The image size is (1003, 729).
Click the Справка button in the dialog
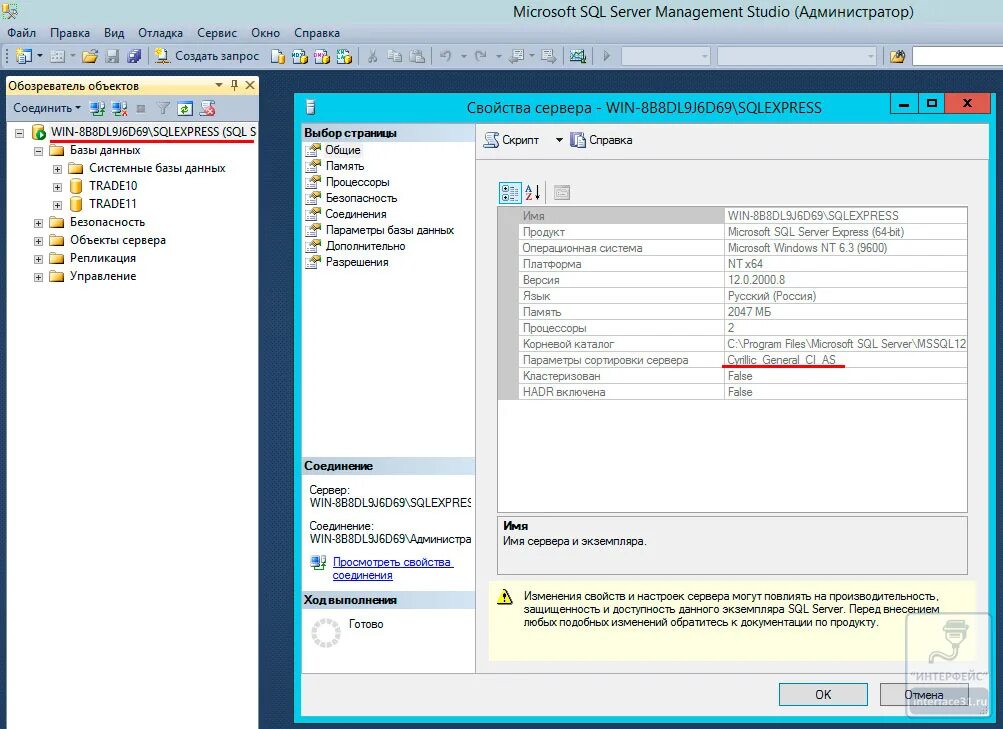coord(601,140)
